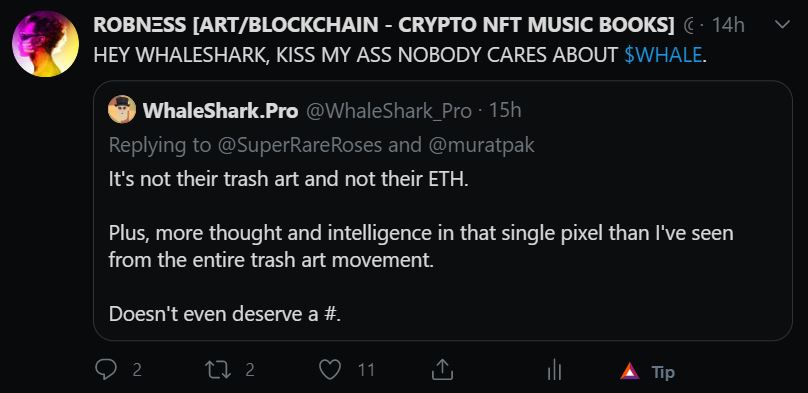Click the Brave triangle tip icon
Screen dimensions: 808x393
[630, 371]
